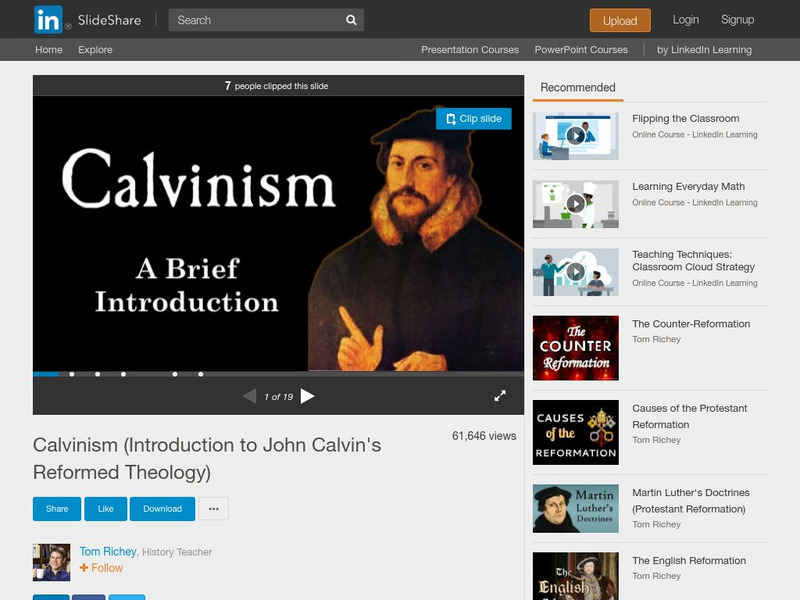Click the search magnifier icon
Viewport: 800px width, 600px height.
pos(351,20)
